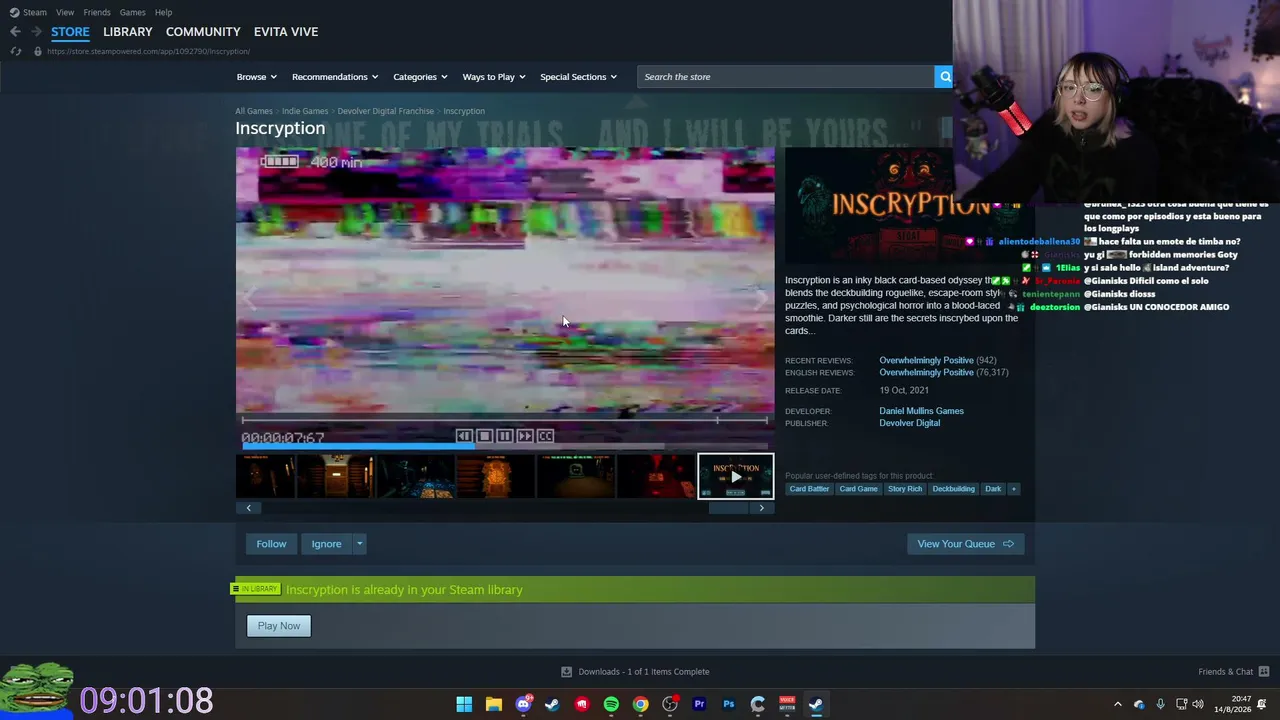This screenshot has height=720, width=1280.
Task: Fast-forward the trailer video
Action: (525, 436)
